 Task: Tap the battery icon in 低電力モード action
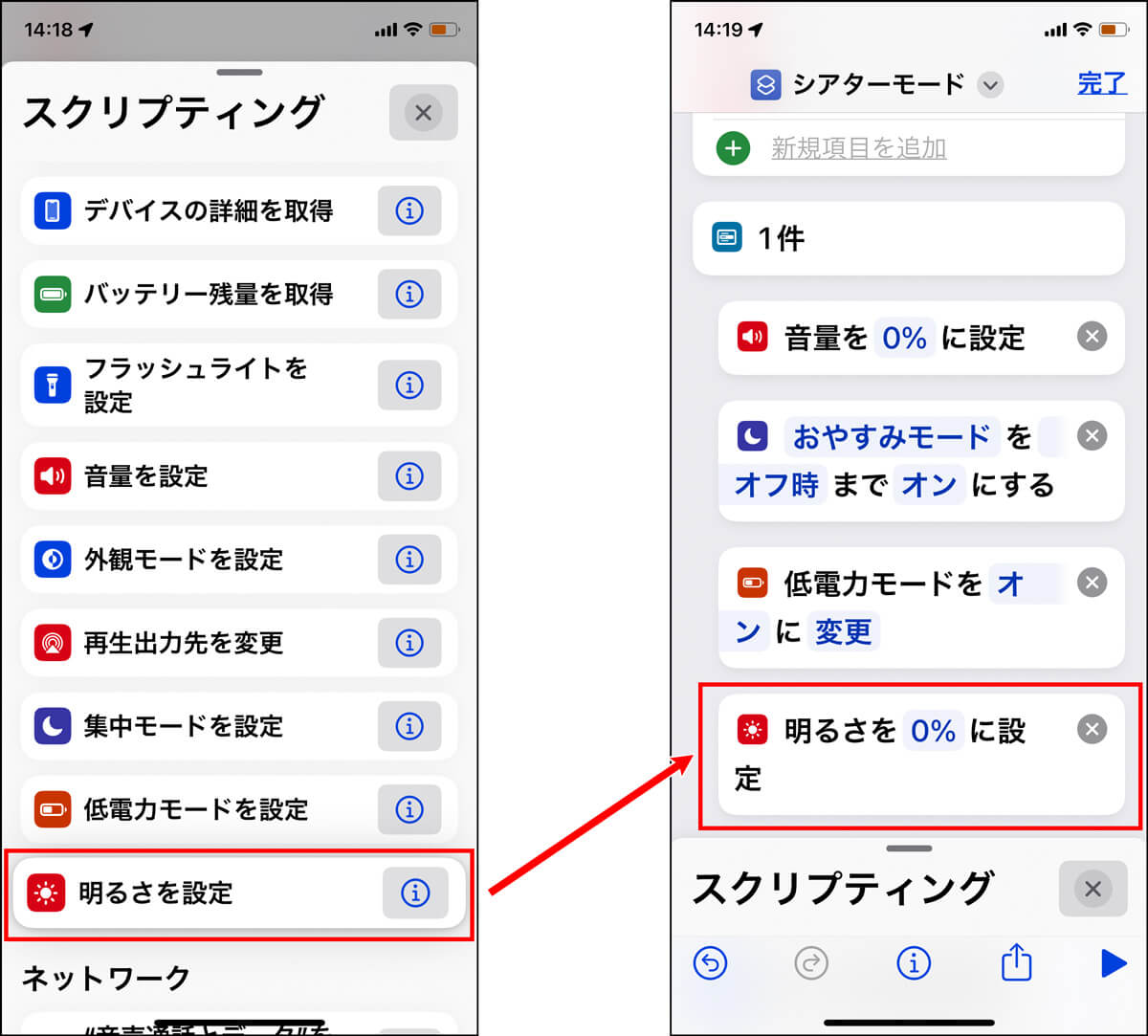[x=752, y=583]
